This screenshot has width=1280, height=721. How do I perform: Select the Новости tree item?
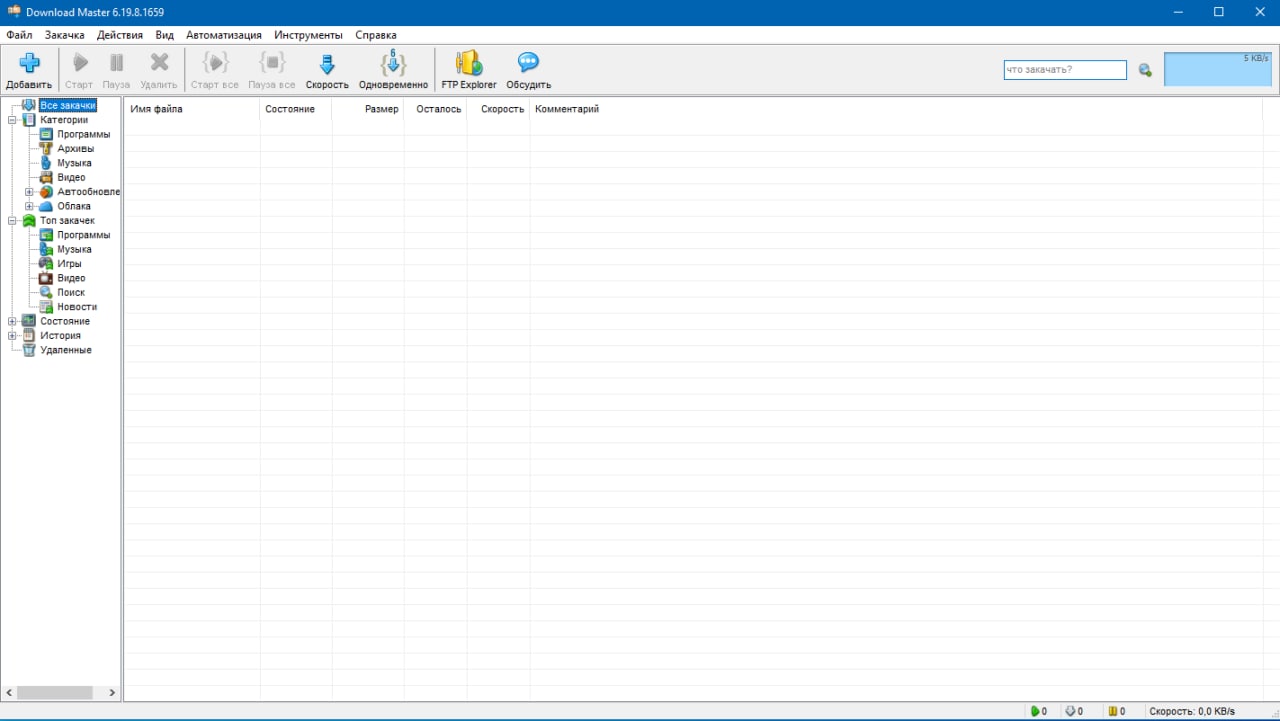[77, 307]
